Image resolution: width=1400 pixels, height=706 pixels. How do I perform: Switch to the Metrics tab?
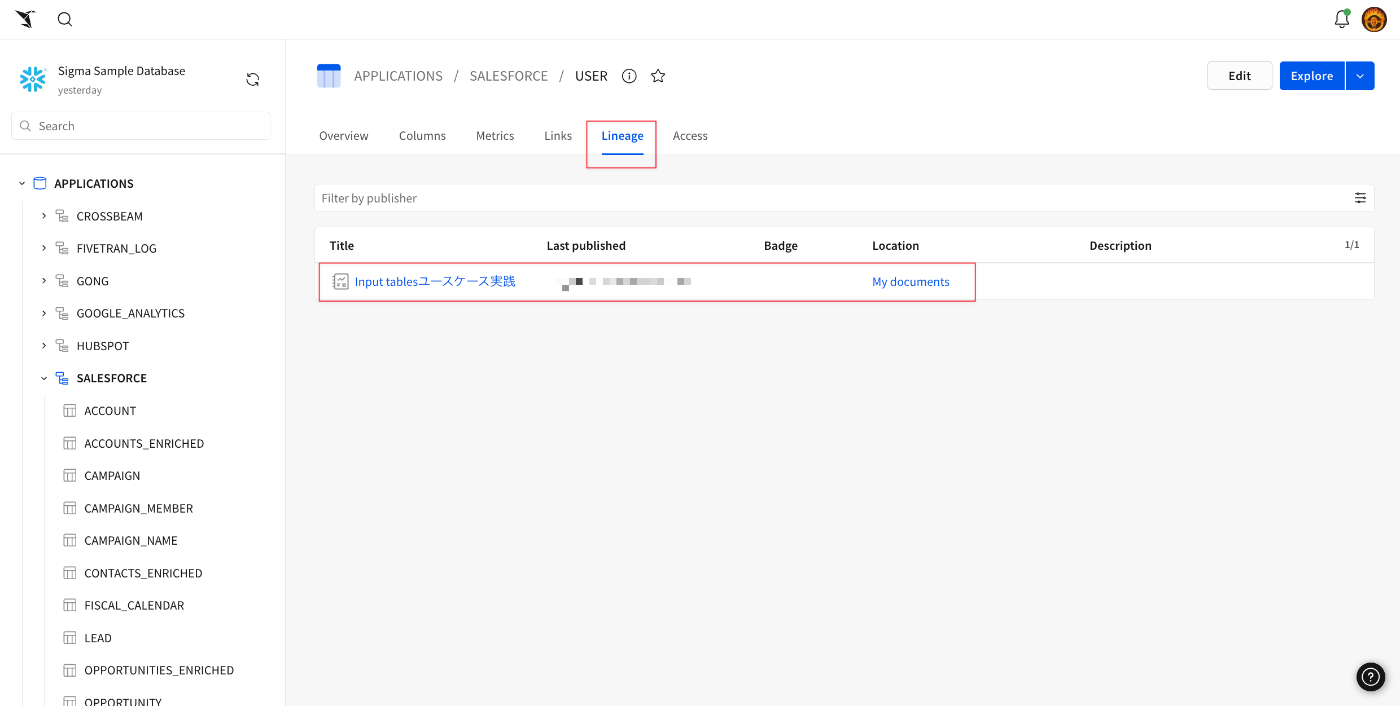[495, 136]
